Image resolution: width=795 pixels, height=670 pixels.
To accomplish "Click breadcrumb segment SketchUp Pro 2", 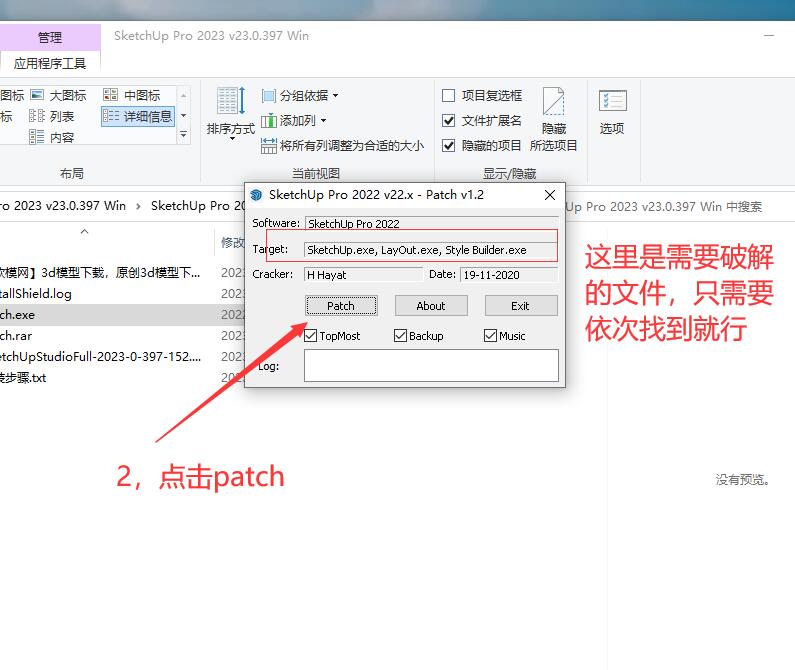I will coord(198,206).
